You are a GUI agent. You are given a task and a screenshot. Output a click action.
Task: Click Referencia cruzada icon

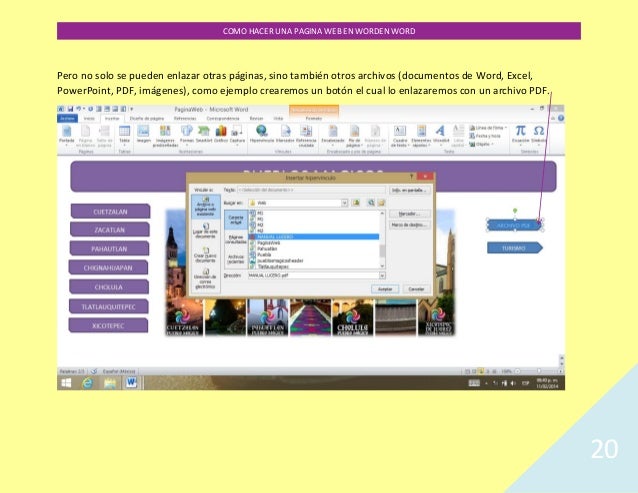click(306, 131)
